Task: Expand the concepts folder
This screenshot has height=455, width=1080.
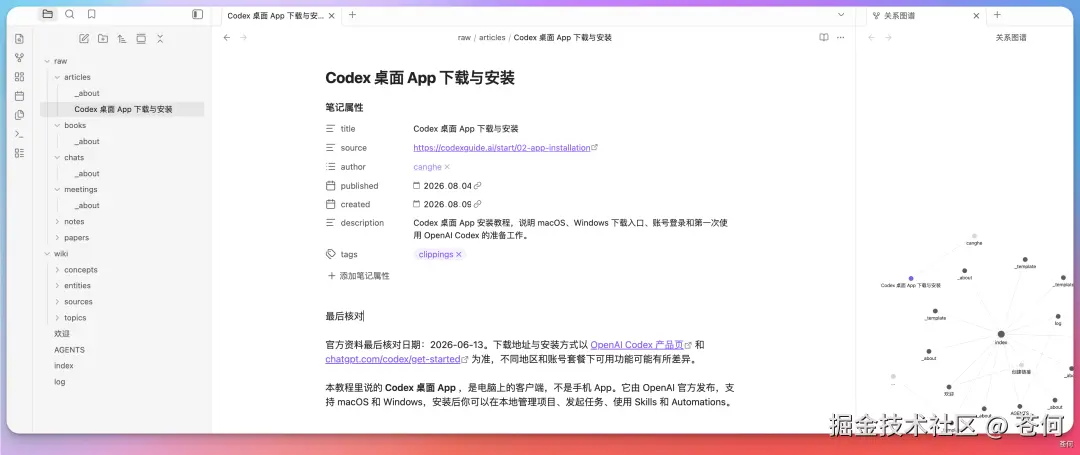Action: [57, 270]
